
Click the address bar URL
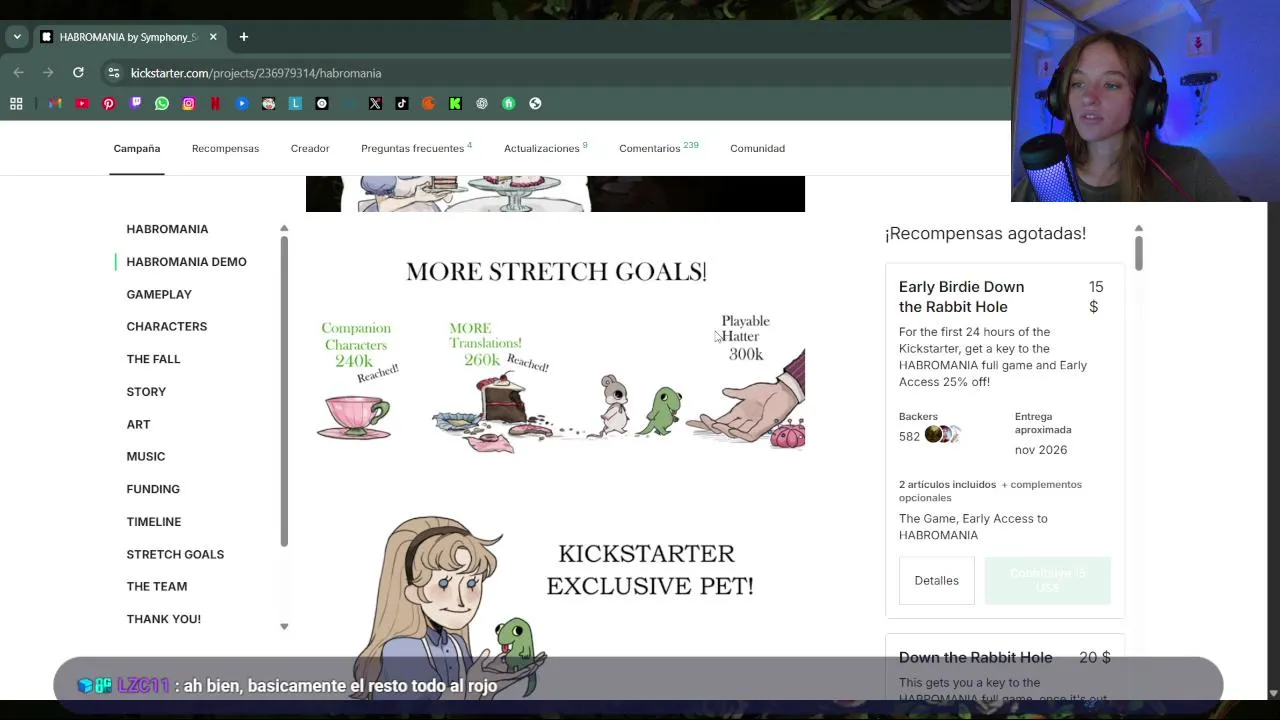click(256, 73)
